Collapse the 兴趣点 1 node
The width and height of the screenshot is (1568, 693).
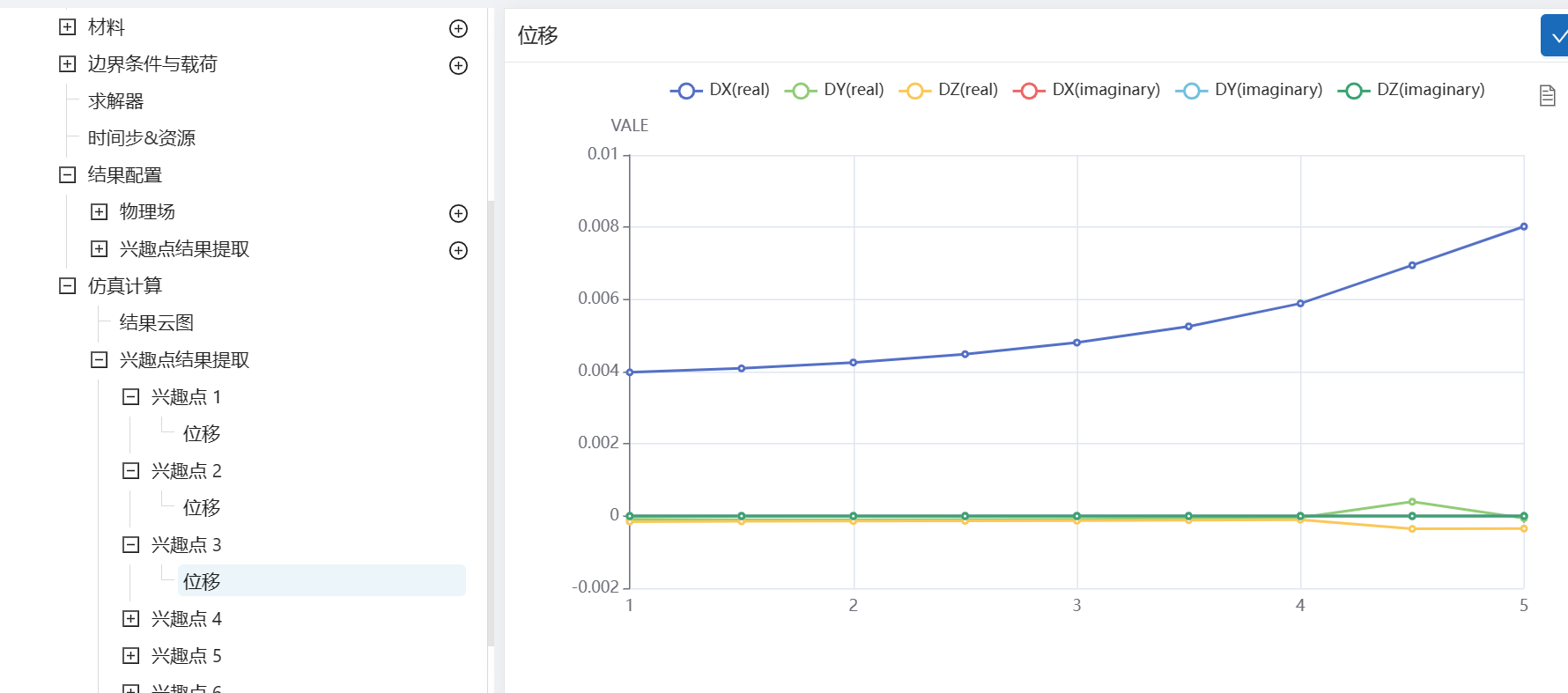click(131, 397)
